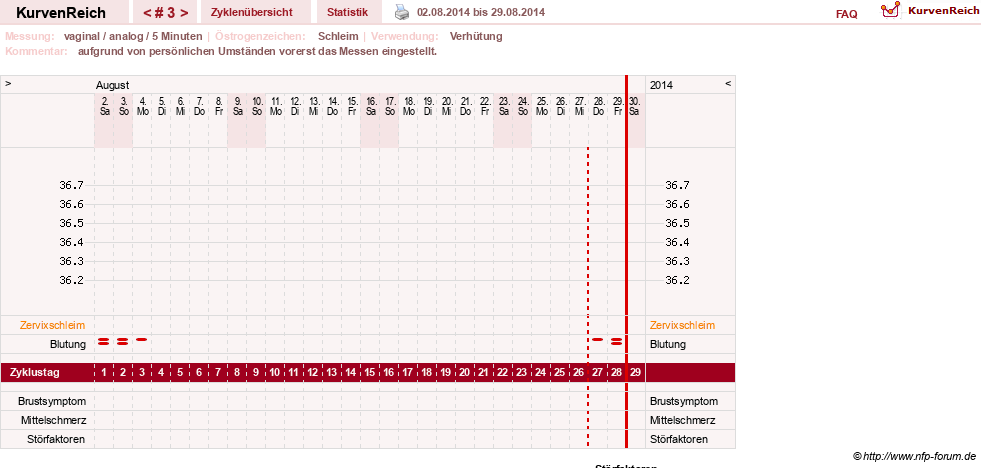Click the Verhütung usage value
The height and width of the screenshot is (468, 981).
[476, 36]
